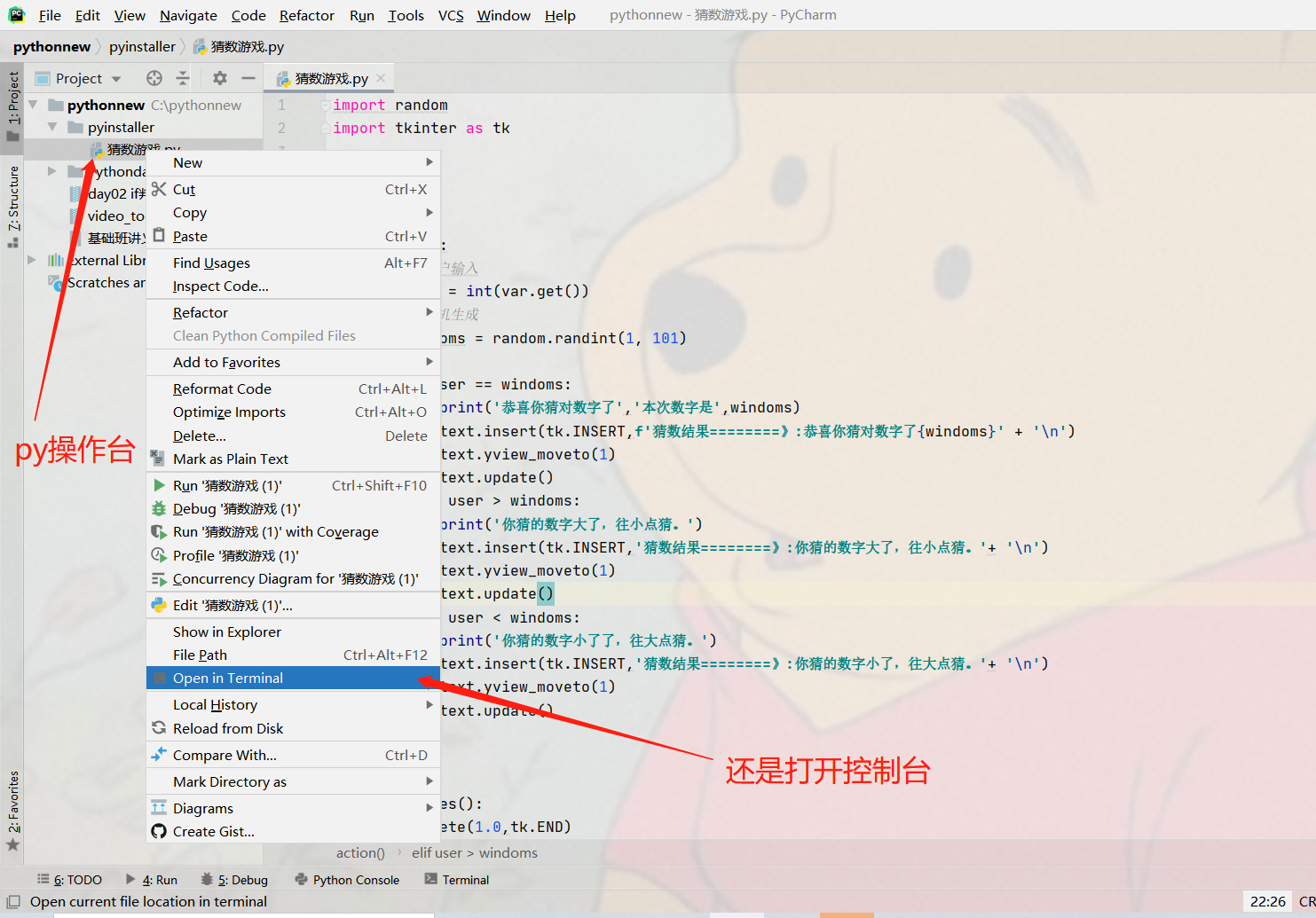Collapse the pythonnew root folder

(x=33, y=105)
